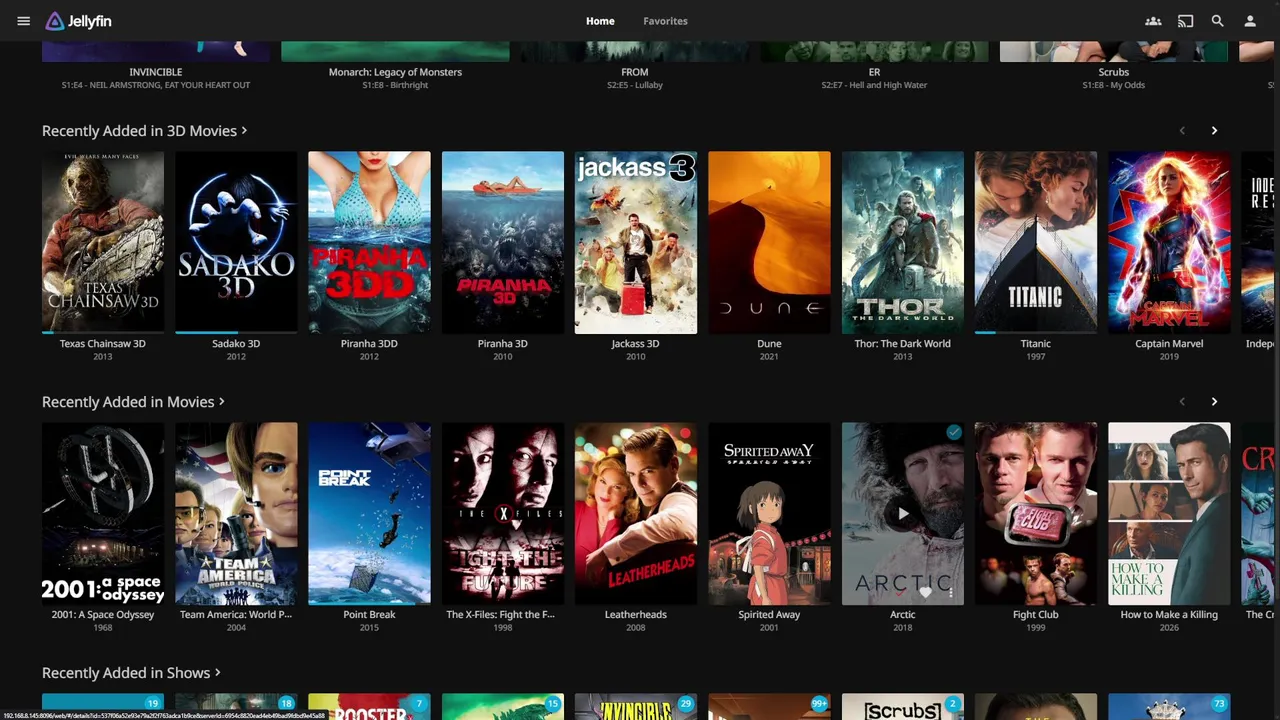Click the ER series title link

pos(874,72)
